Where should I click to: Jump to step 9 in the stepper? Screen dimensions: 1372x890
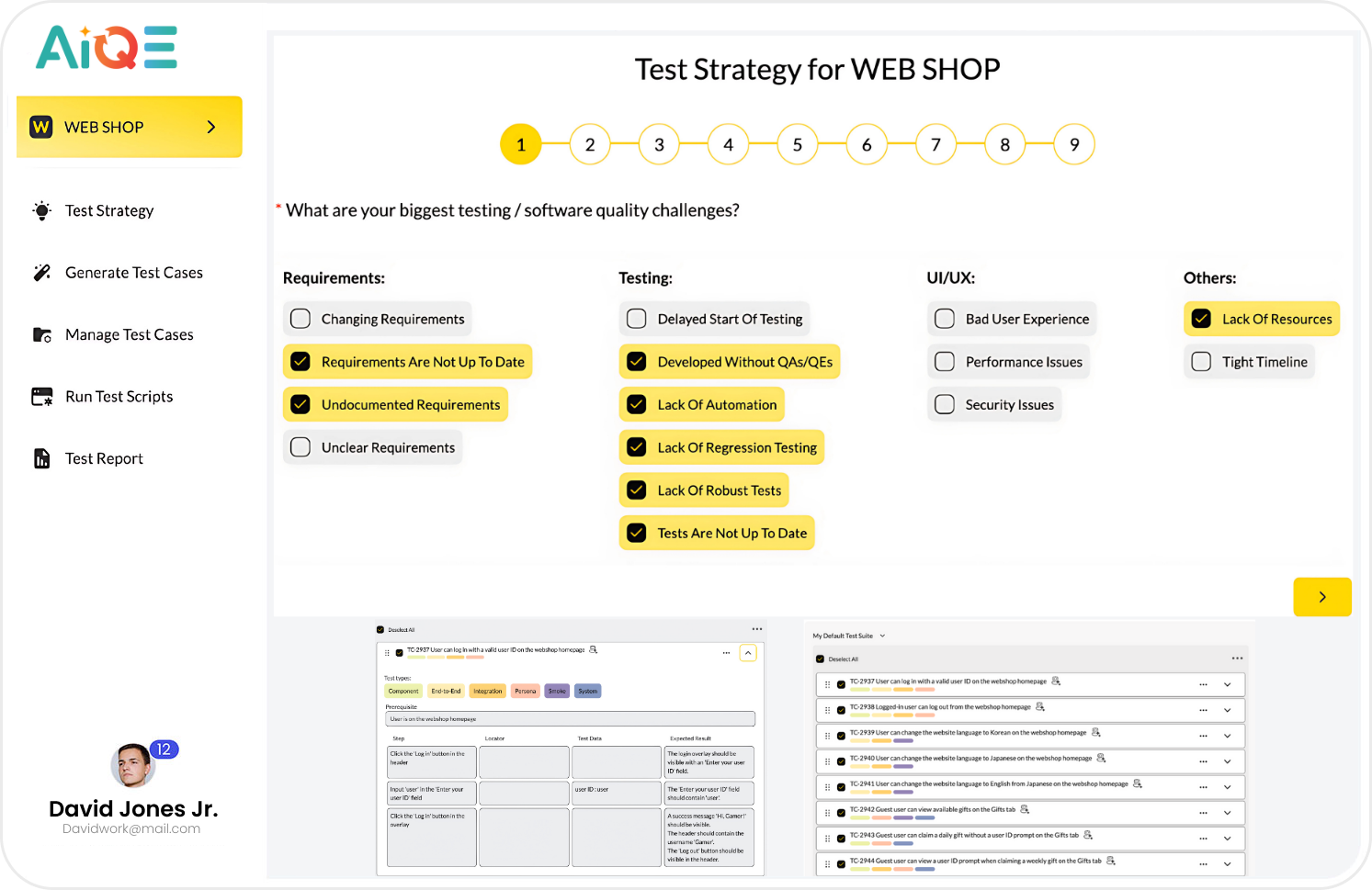coord(1073,144)
